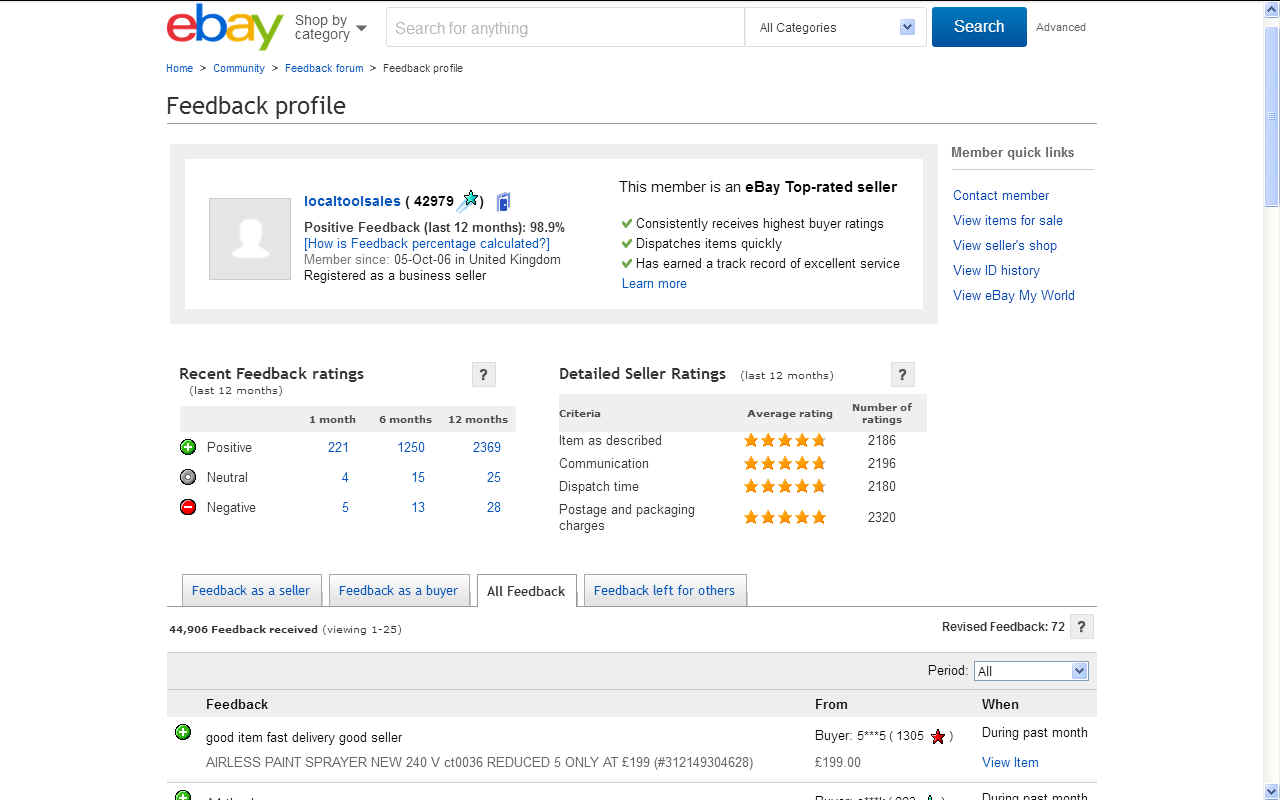Image resolution: width=1280 pixels, height=800 pixels.
Task: Click Contact member quick link
Action: tap(1001, 195)
